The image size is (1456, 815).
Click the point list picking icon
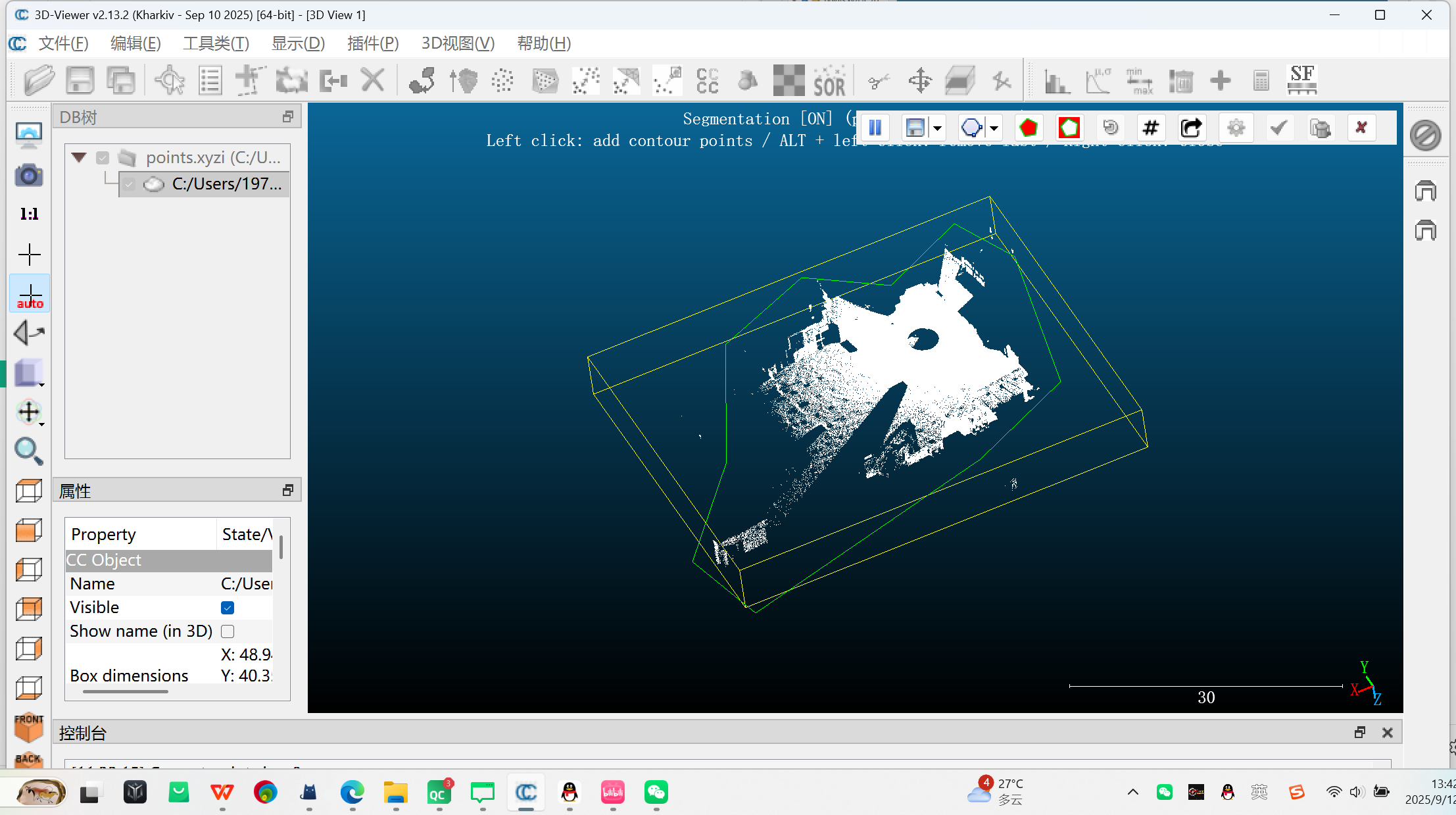pos(210,81)
